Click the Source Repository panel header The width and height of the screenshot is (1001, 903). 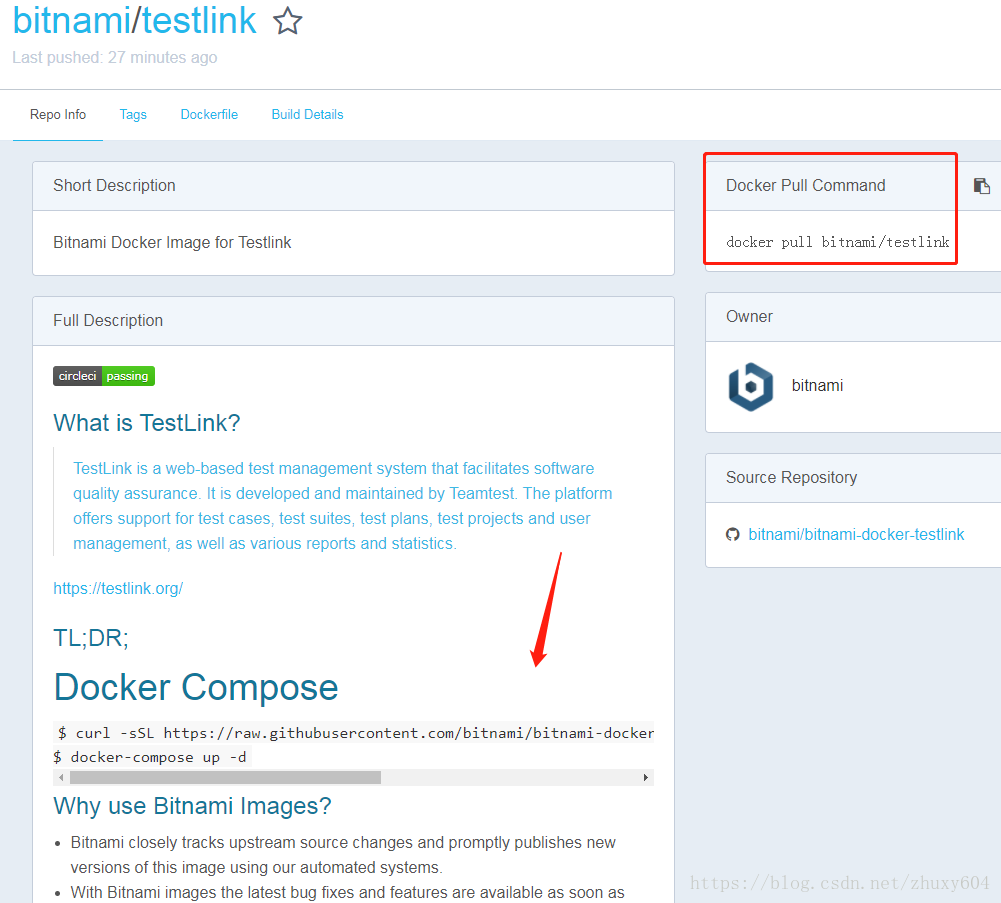853,478
